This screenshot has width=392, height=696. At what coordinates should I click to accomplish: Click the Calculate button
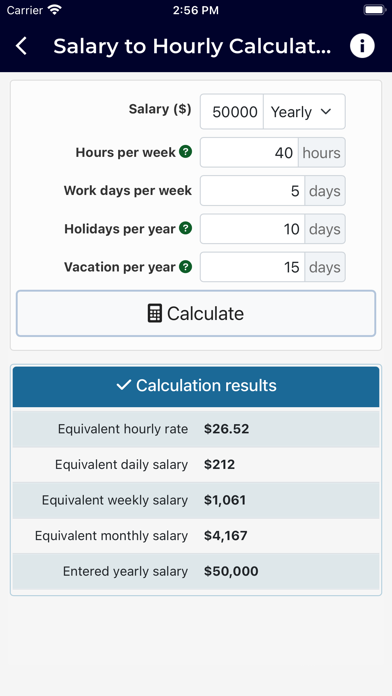196,313
